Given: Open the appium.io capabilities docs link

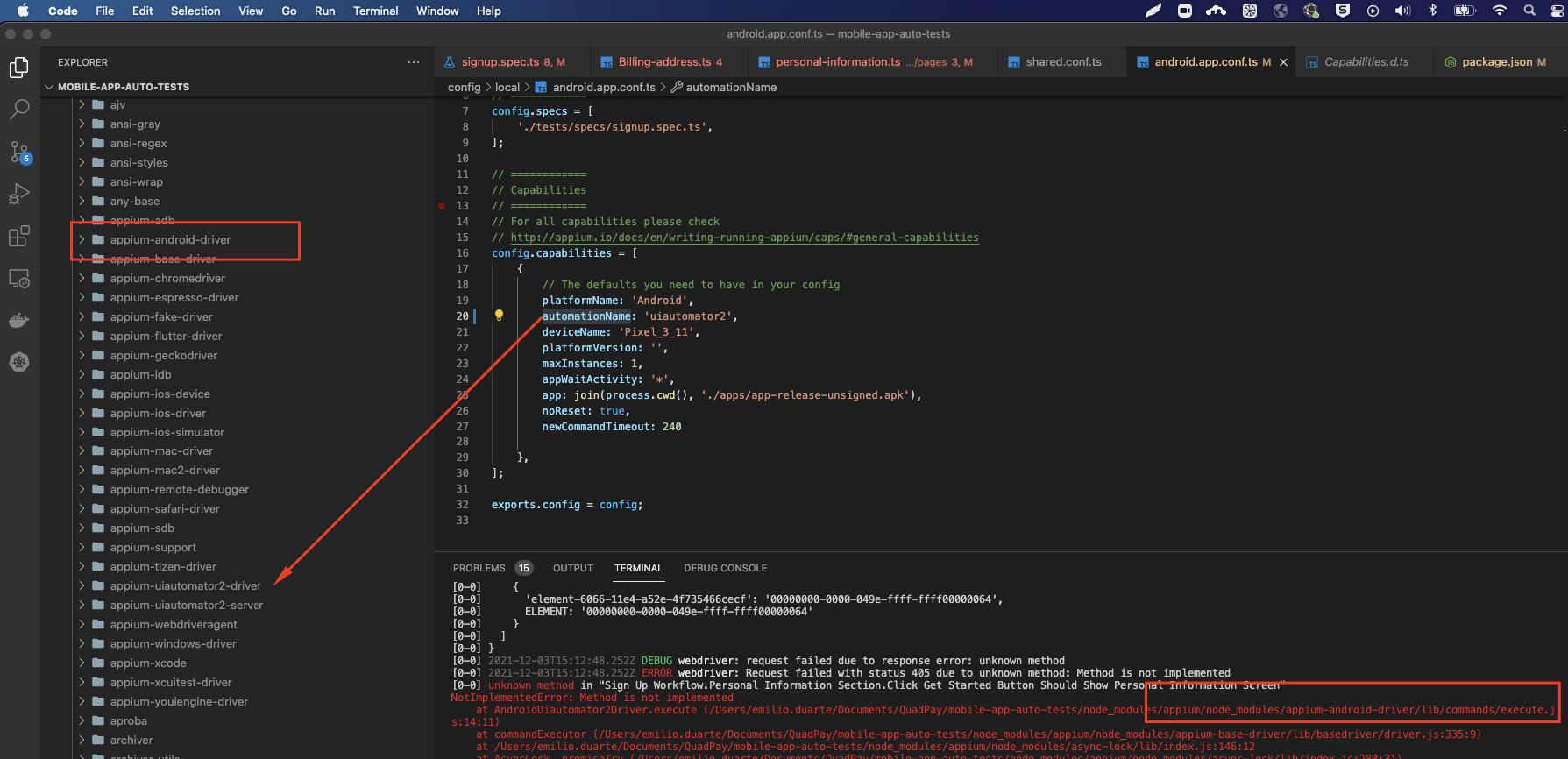Looking at the screenshot, I should pyautogui.click(x=744, y=238).
